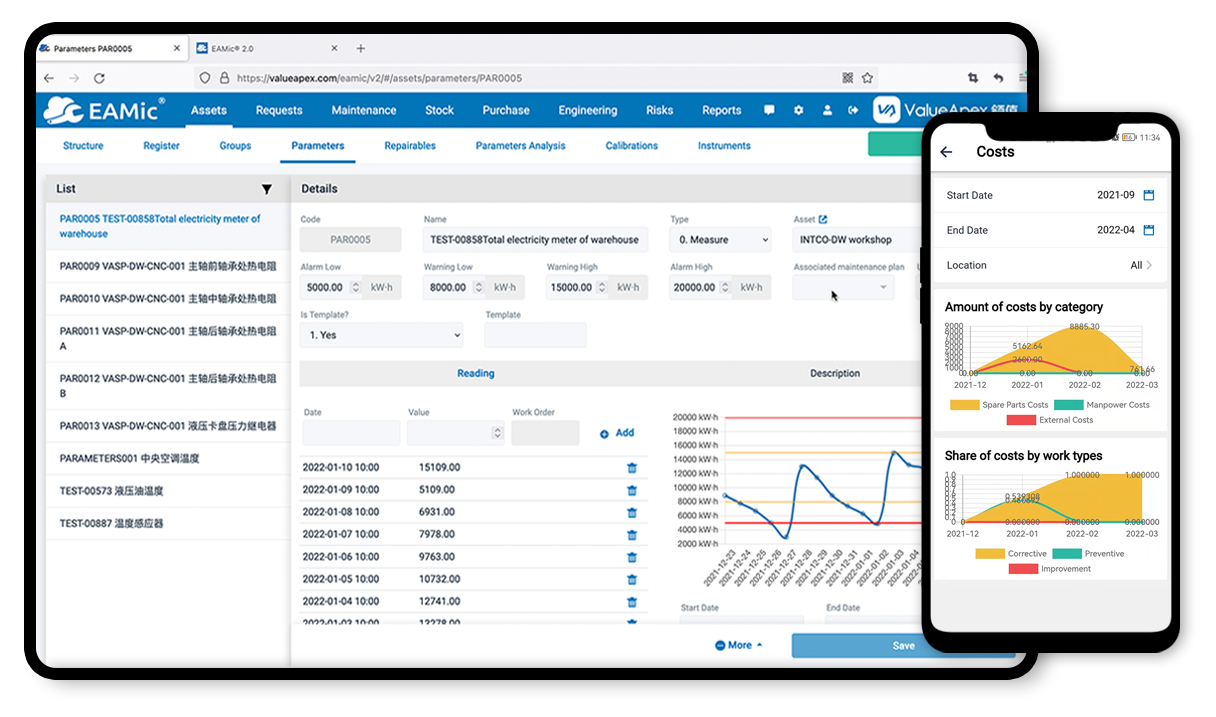This screenshot has width=1216, height=717.
Task: Click the edit icon next to the Asset label
Action: coord(824,219)
